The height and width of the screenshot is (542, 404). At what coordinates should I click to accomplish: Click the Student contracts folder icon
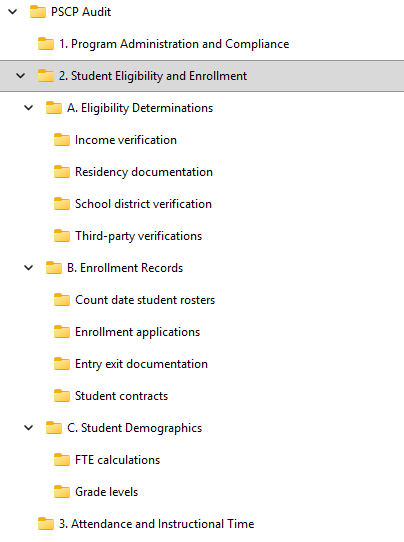point(62,396)
